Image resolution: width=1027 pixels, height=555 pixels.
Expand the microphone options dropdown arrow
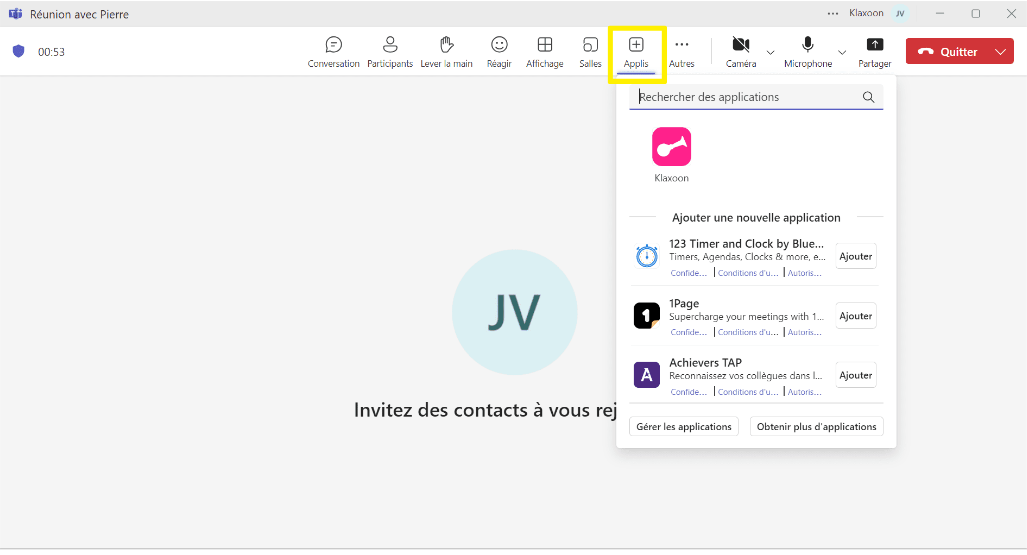point(842,52)
